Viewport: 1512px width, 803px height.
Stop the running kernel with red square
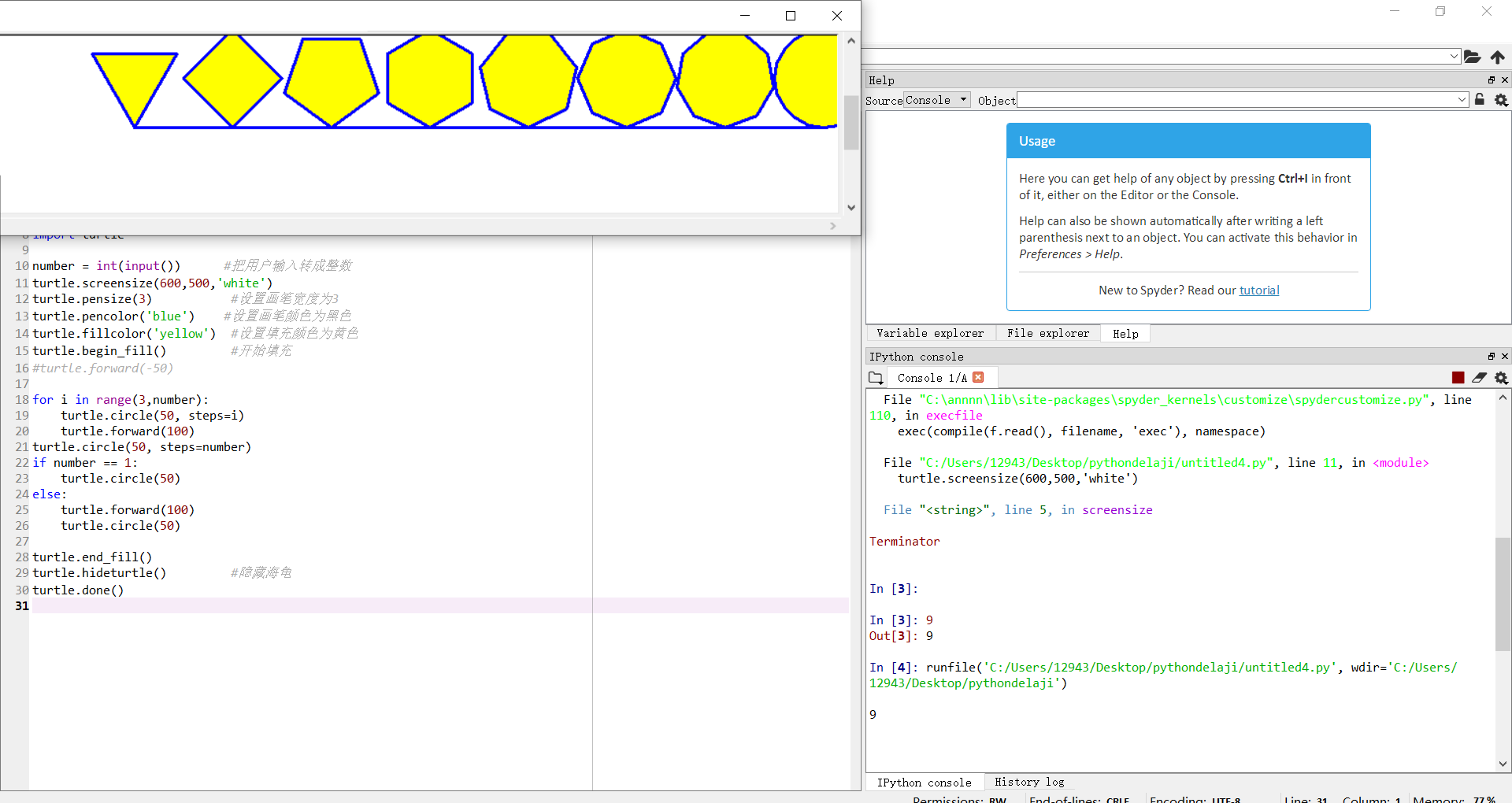coord(1458,378)
